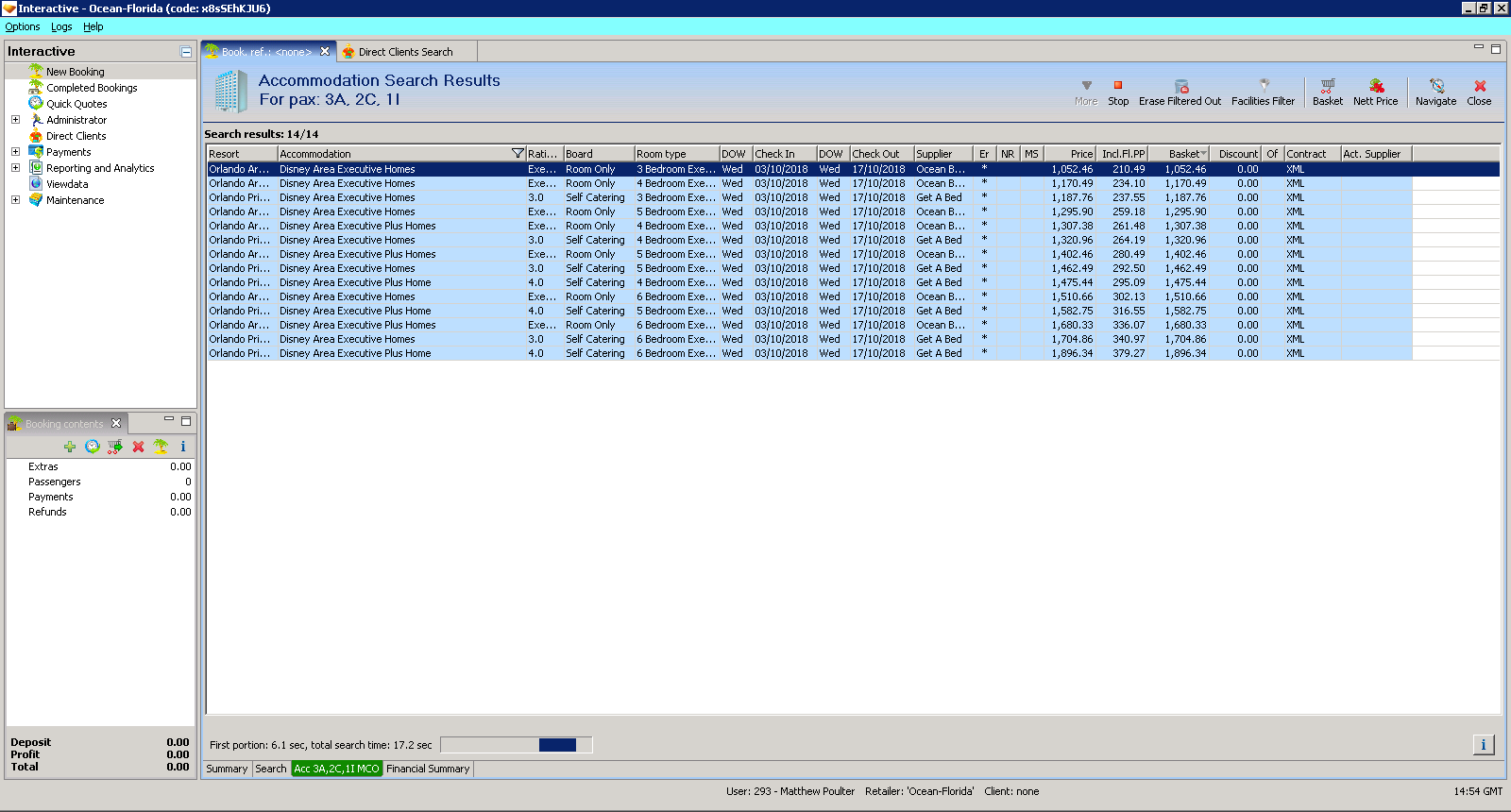Sort by the Resort column header
The image size is (1511, 812).
242,154
